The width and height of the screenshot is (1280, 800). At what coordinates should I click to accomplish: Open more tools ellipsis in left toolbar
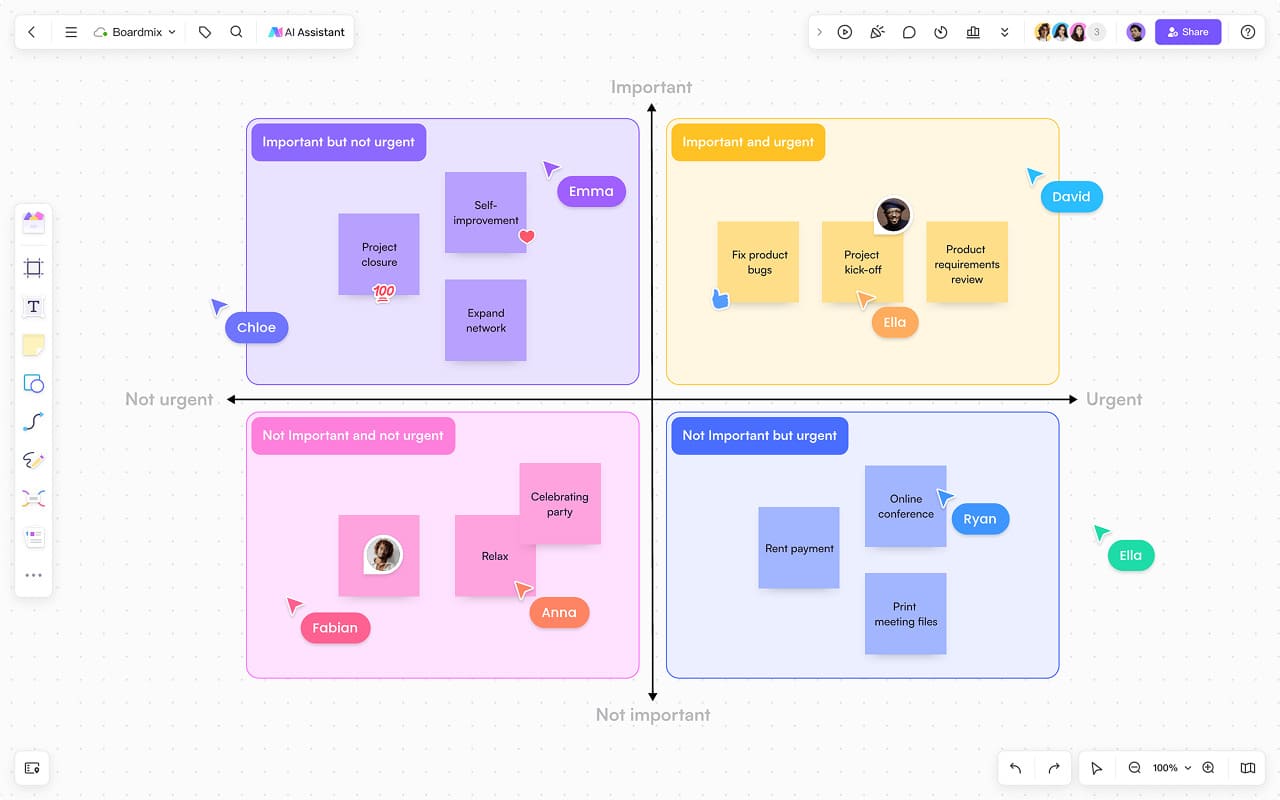coord(33,575)
